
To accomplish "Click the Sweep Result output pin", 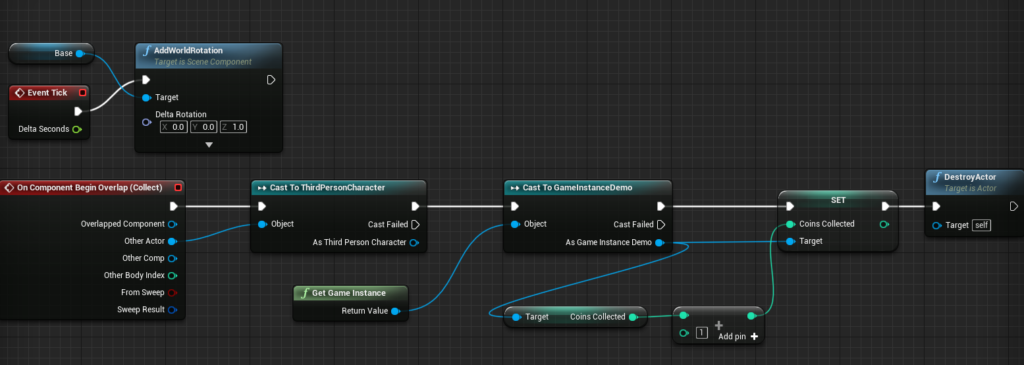I will coord(172,309).
